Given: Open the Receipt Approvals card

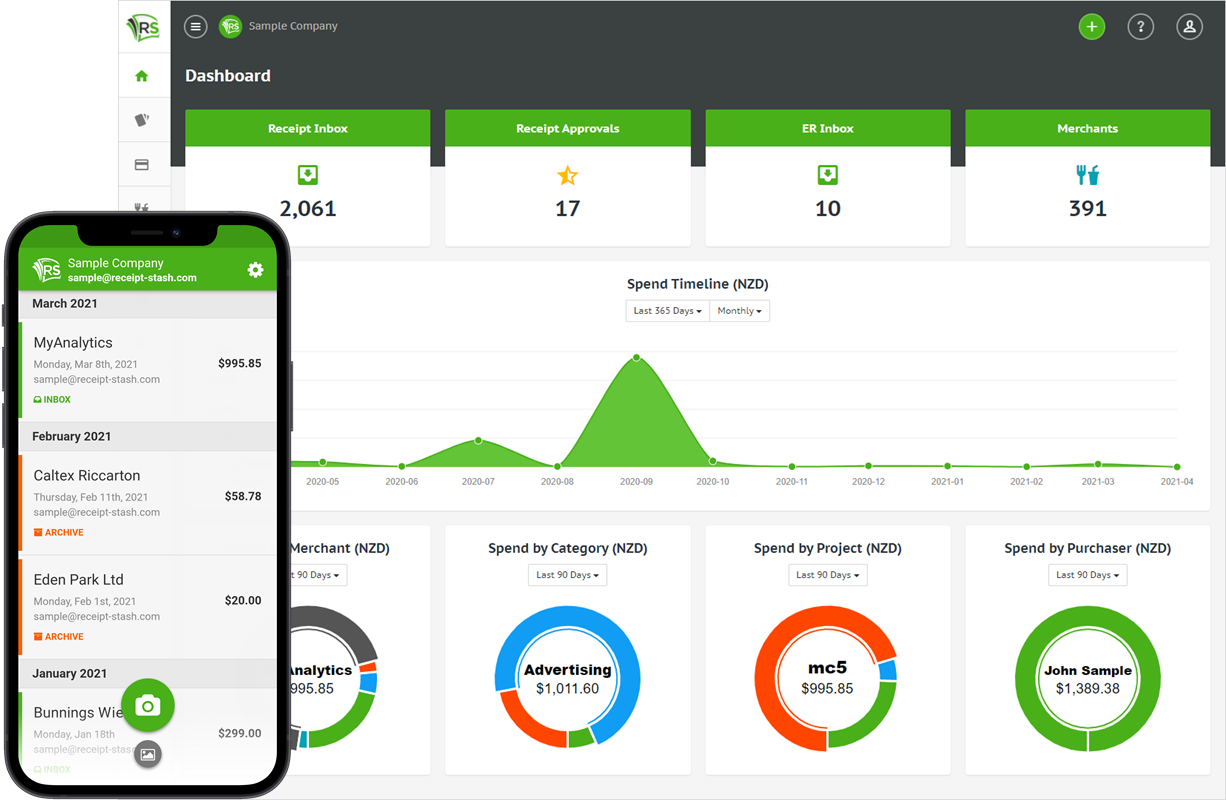Looking at the screenshot, I should 567,178.
